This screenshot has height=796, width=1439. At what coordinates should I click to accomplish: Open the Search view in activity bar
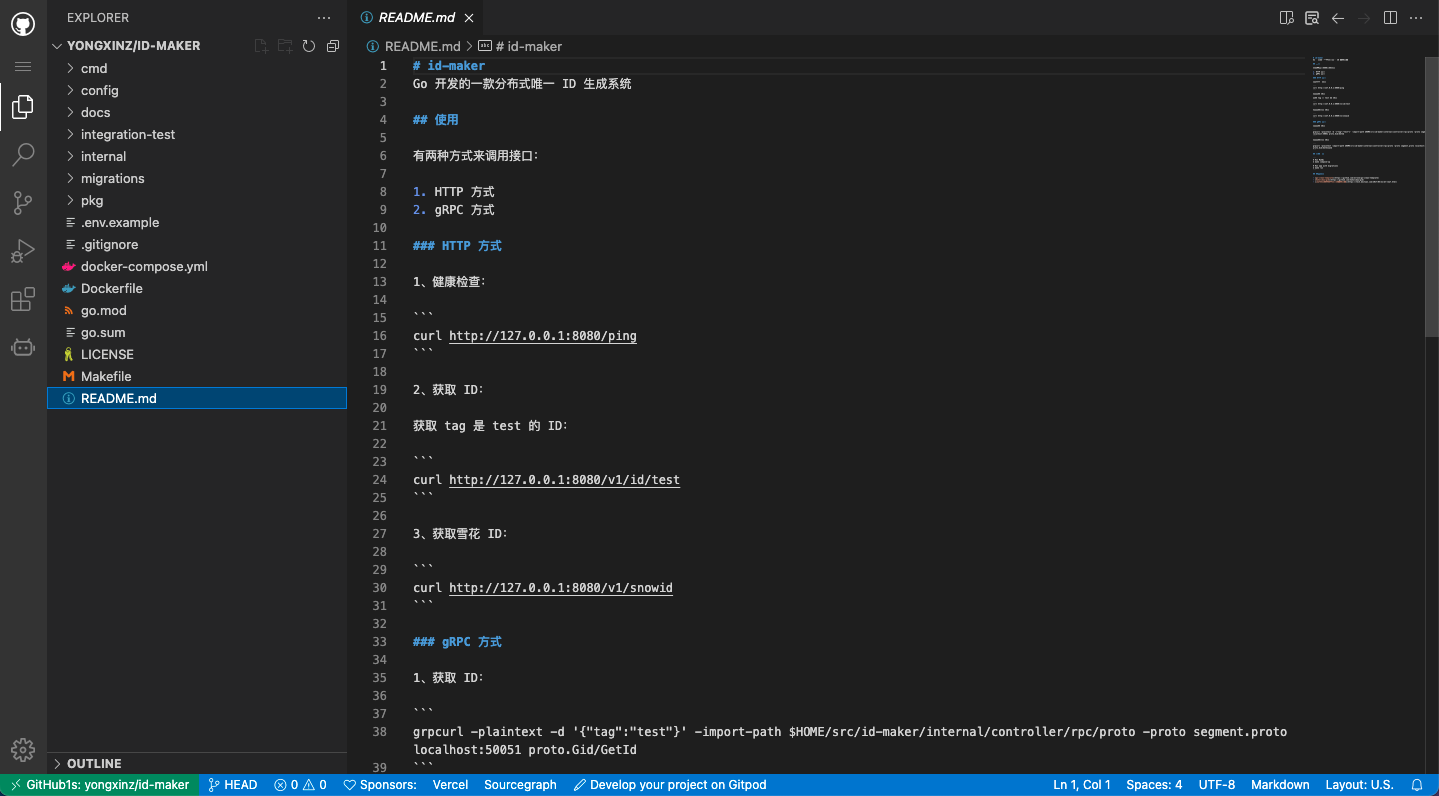(x=23, y=154)
